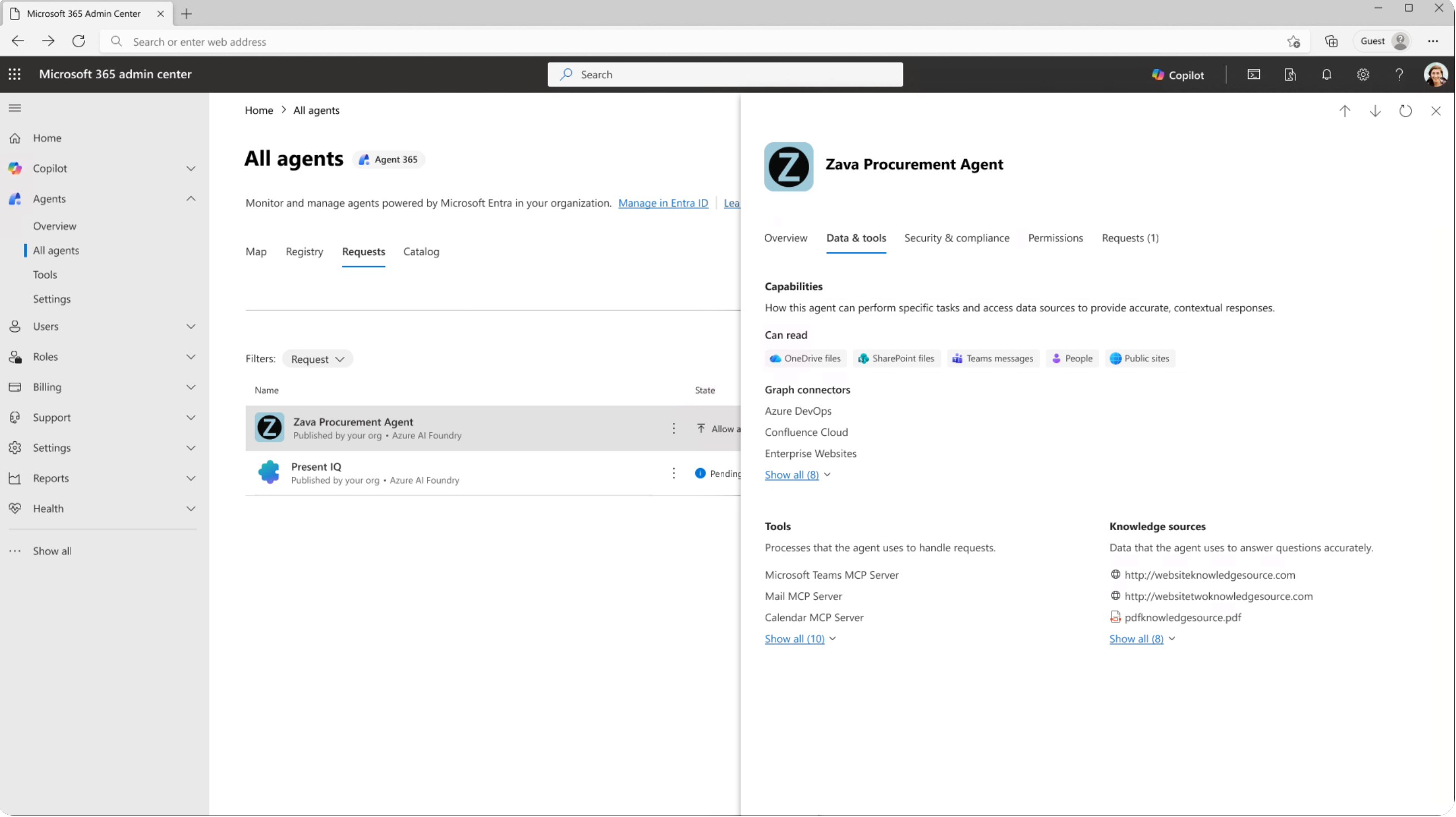Open Tools under Agents in navigation
The image size is (1456, 817).
(x=44, y=275)
